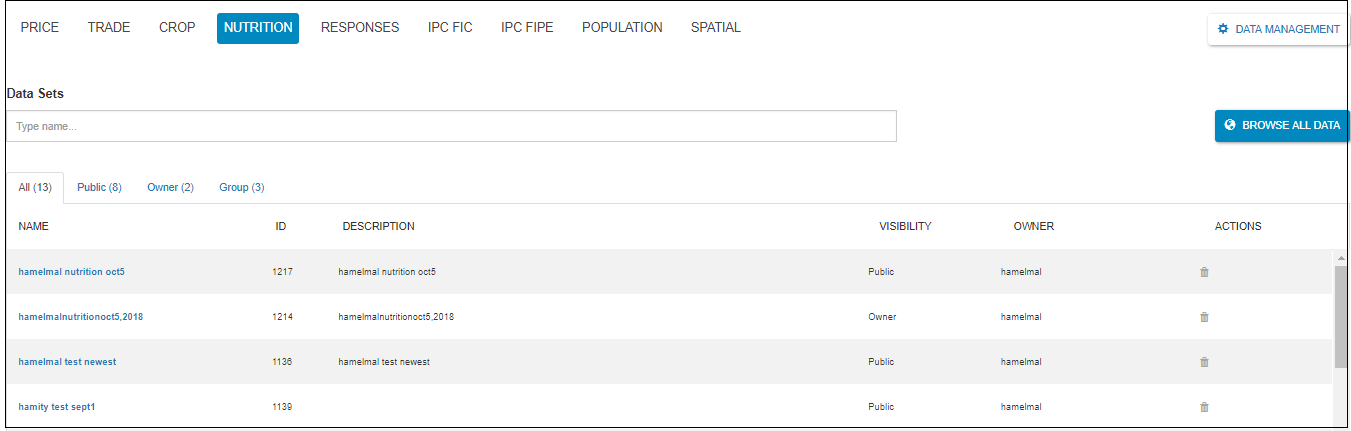Open the hamelmalnutritionoct5,2018 dataset link
The width and height of the screenshot is (1351, 431).
81,317
